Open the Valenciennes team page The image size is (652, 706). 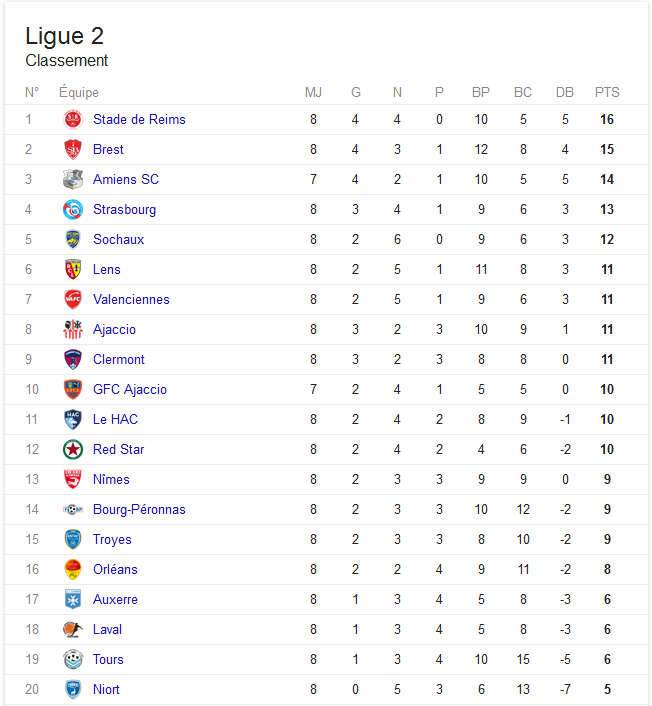pyautogui.click(x=131, y=299)
